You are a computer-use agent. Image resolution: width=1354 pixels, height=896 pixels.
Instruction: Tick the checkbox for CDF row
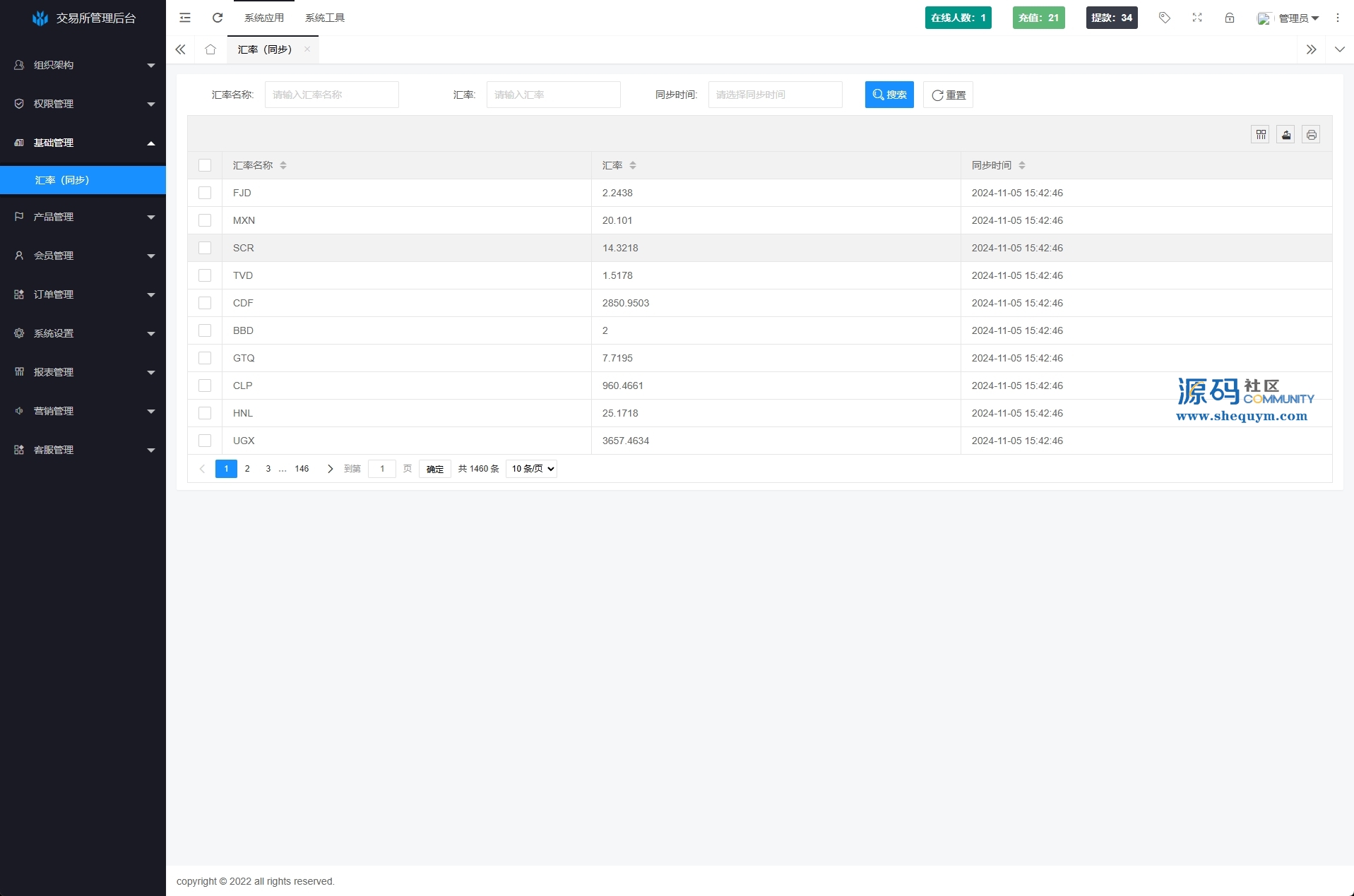[x=205, y=303]
